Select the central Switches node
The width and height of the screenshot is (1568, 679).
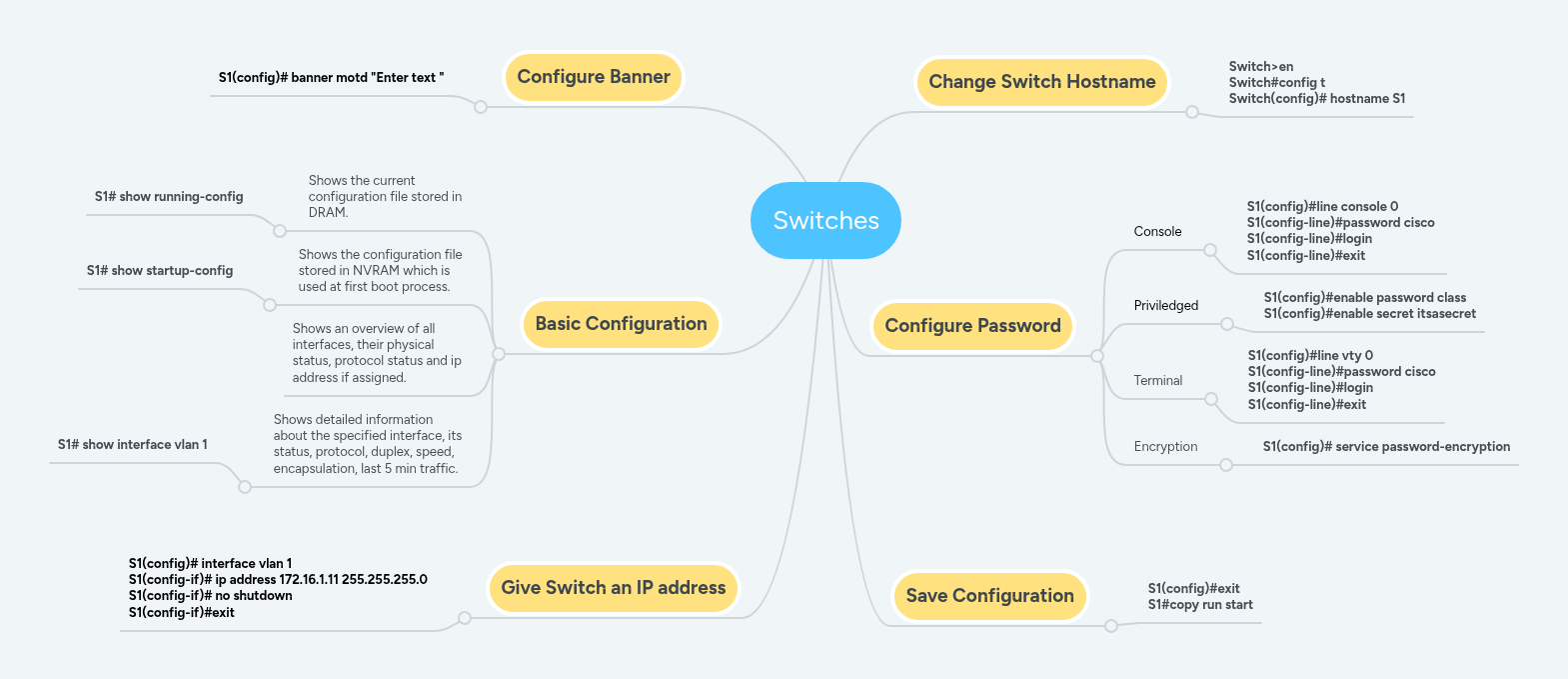(x=825, y=220)
